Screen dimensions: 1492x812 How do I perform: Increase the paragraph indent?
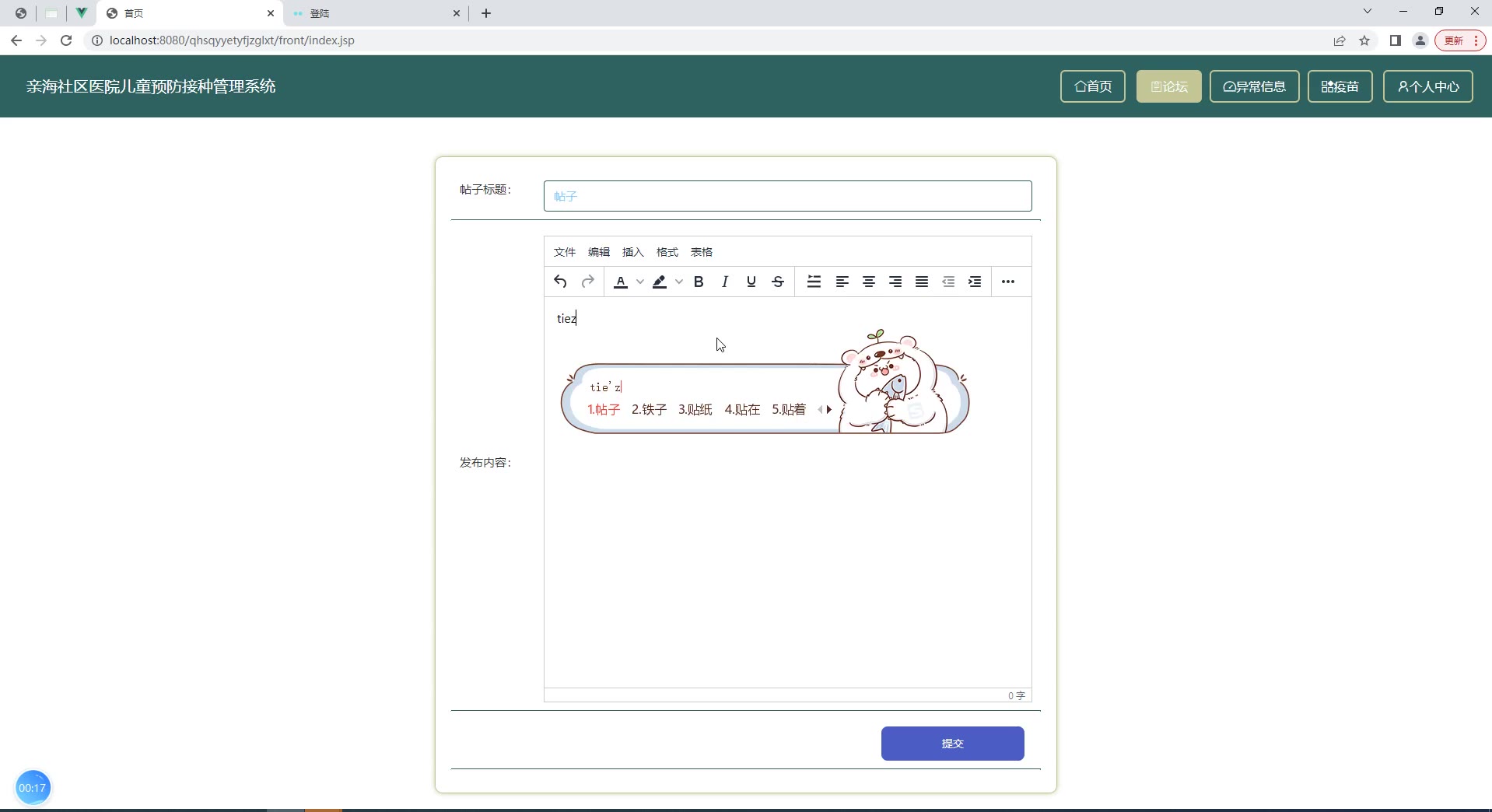[x=975, y=282]
